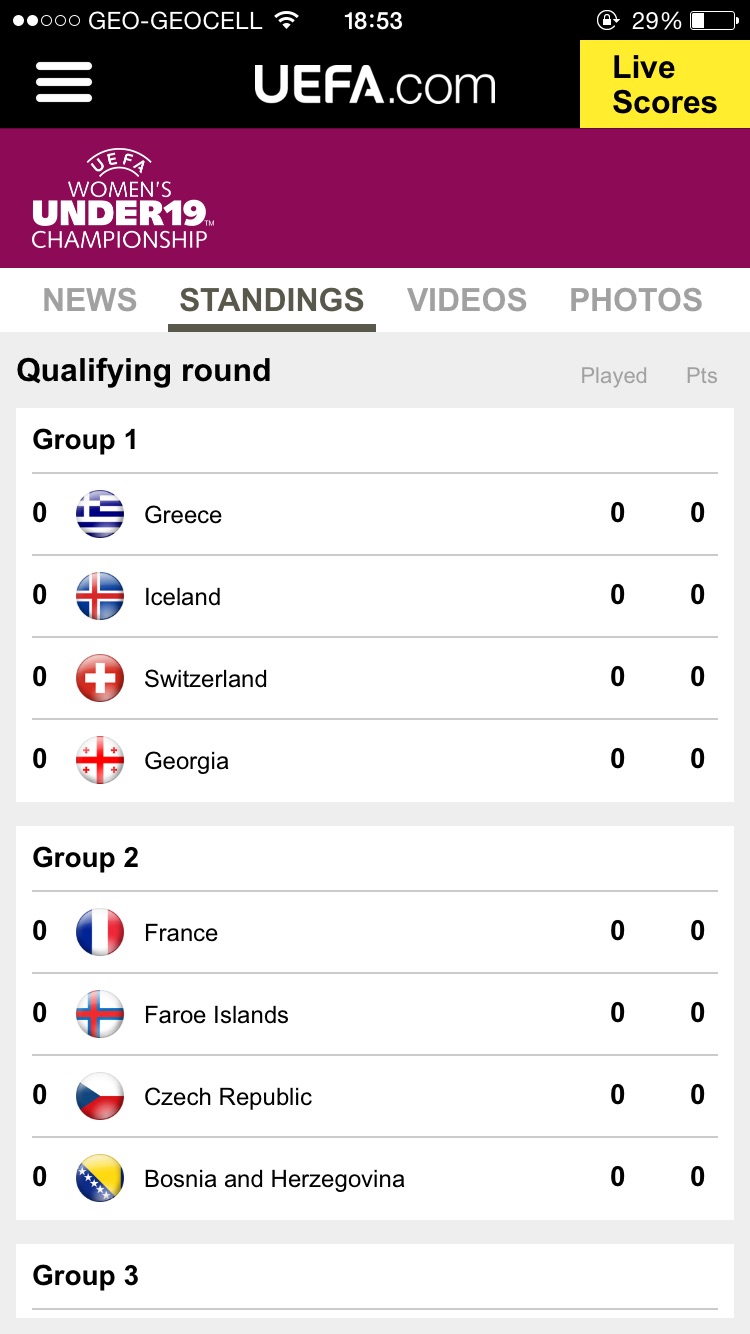The height and width of the screenshot is (1334, 750).
Task: Tap the Faroe Islands flag icon
Action: pos(100,1014)
